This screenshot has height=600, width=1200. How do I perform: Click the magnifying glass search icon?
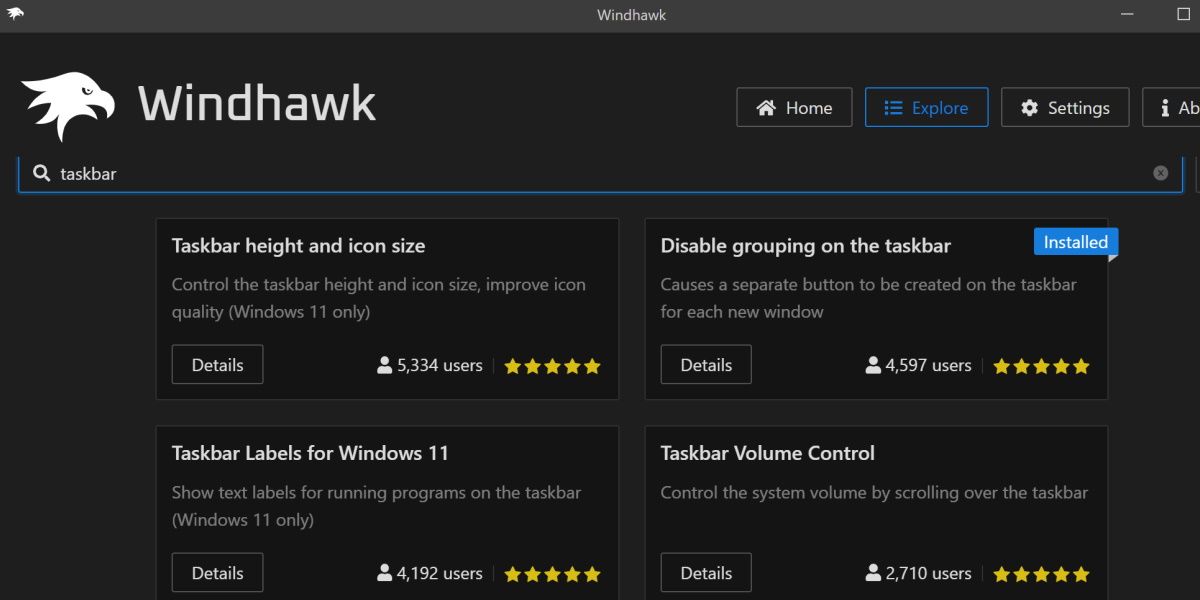(x=41, y=172)
